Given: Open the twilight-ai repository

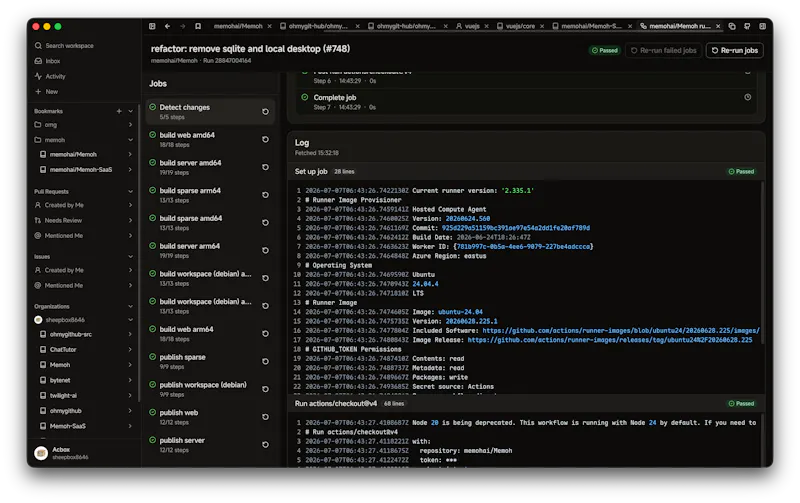Looking at the screenshot, I should click(x=63, y=396).
